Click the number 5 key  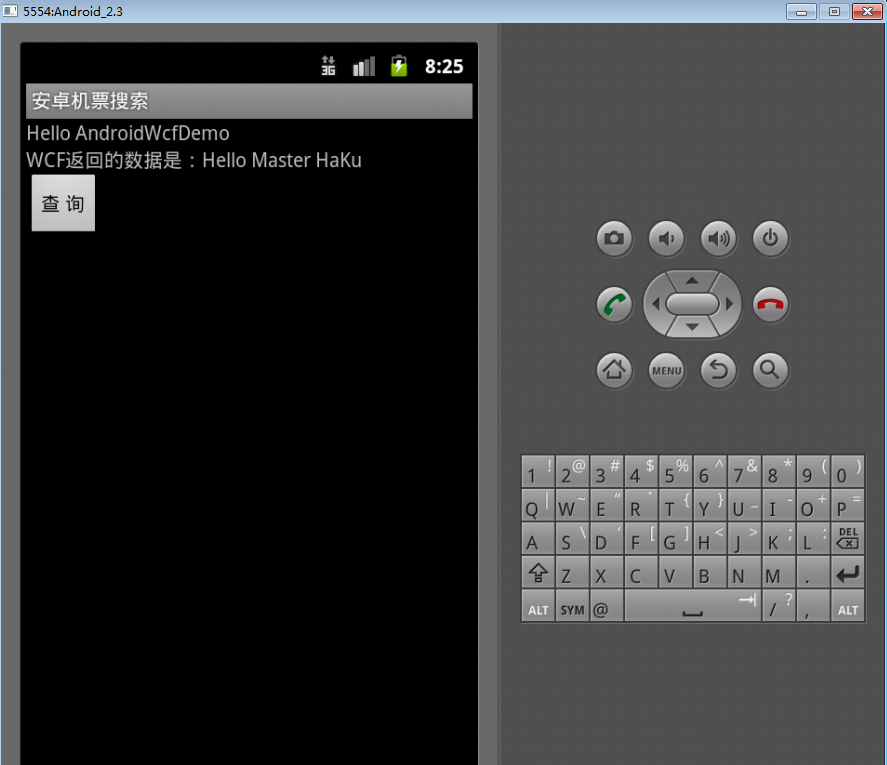point(675,471)
